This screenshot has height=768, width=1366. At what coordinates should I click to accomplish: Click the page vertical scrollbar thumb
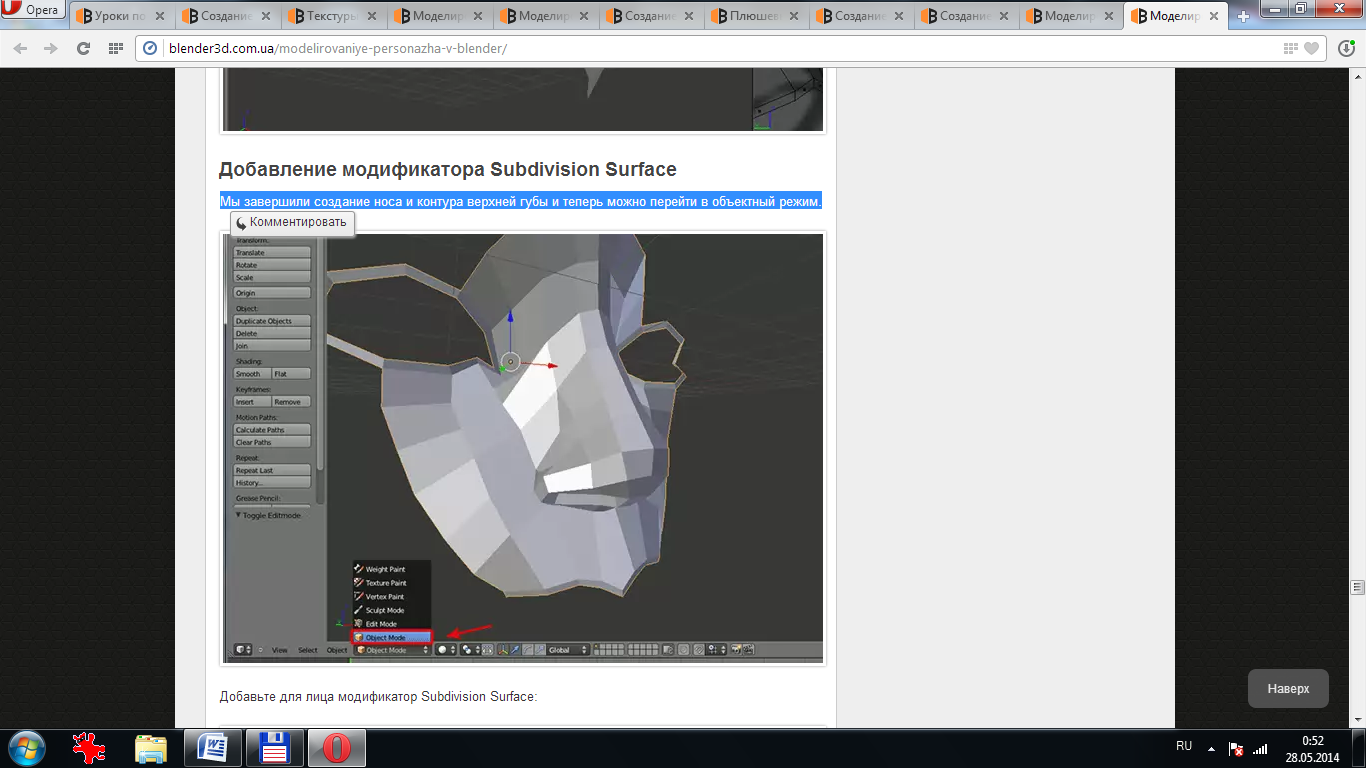click(1357, 587)
